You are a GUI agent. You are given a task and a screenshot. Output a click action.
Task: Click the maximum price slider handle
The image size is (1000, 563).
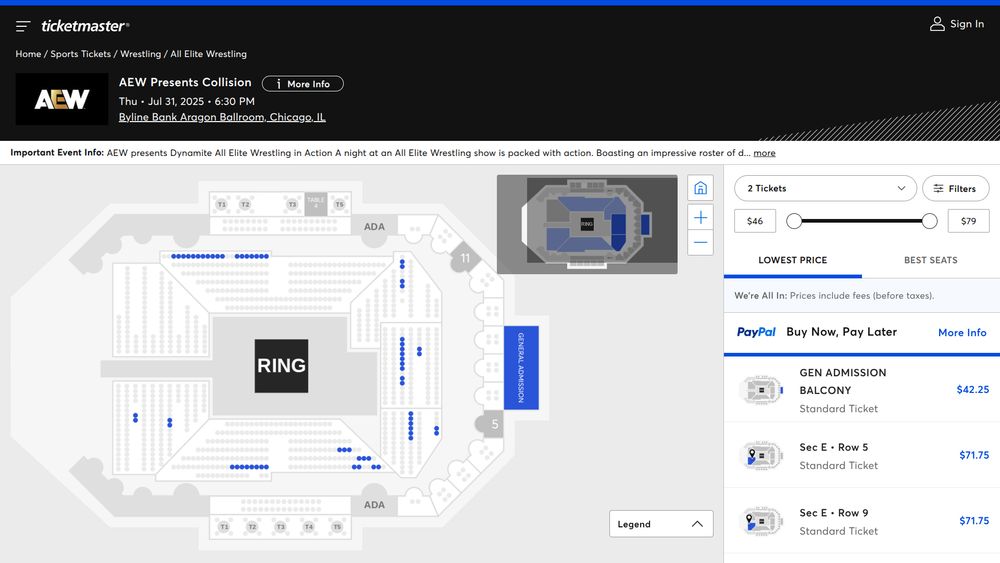click(x=929, y=221)
